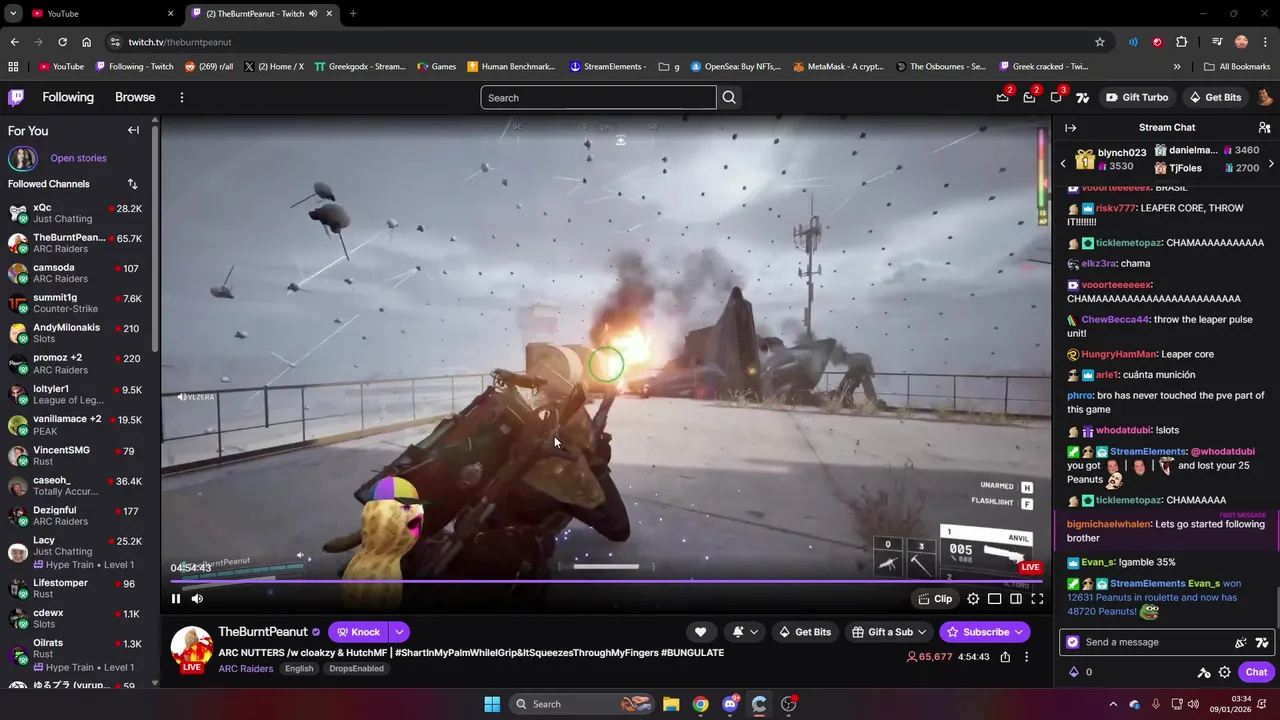The image size is (1280, 720).
Task: Seek on the stream progress bar
Action: click(605, 581)
